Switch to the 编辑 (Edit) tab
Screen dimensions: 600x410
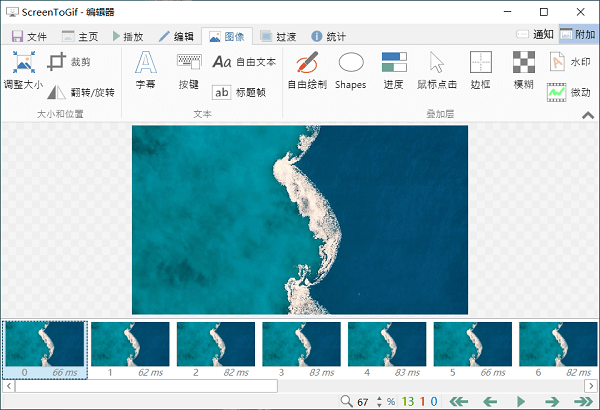click(x=176, y=36)
